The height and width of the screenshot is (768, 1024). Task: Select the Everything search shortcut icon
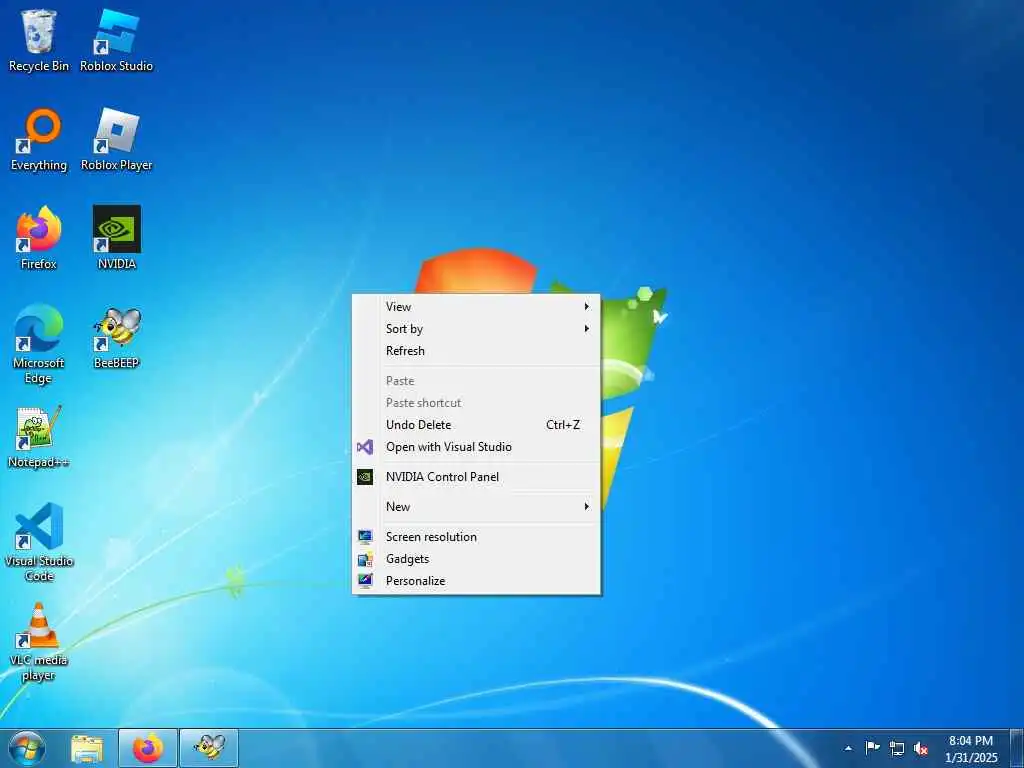(x=39, y=140)
